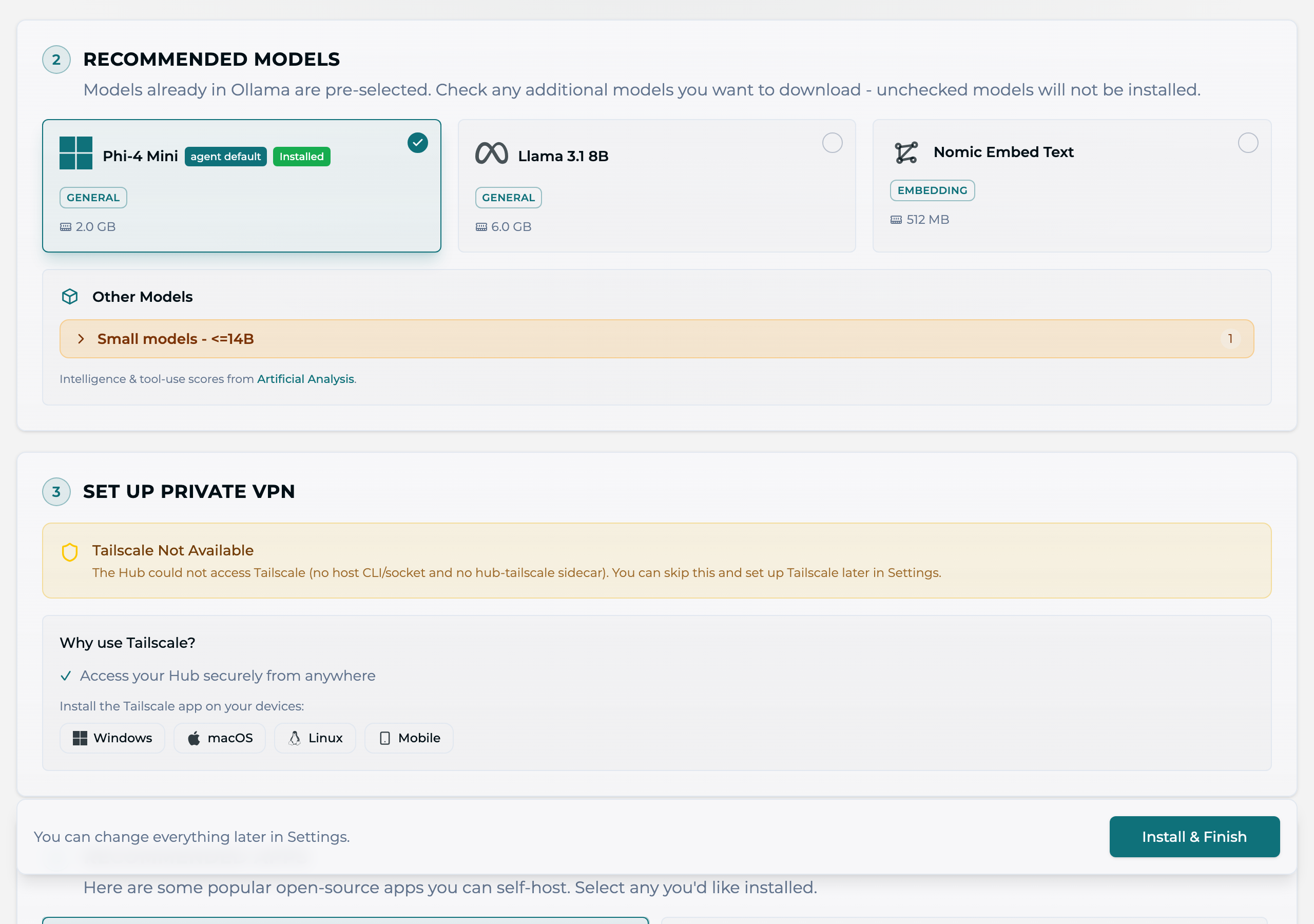Viewport: 1314px width, 924px height.
Task: Click the Llama 3.1 8B model name
Action: pyautogui.click(x=563, y=156)
